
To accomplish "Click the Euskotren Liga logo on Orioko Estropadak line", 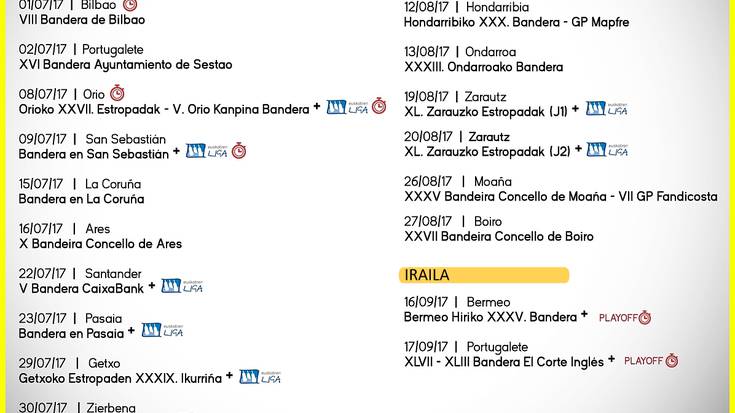I will [347, 108].
